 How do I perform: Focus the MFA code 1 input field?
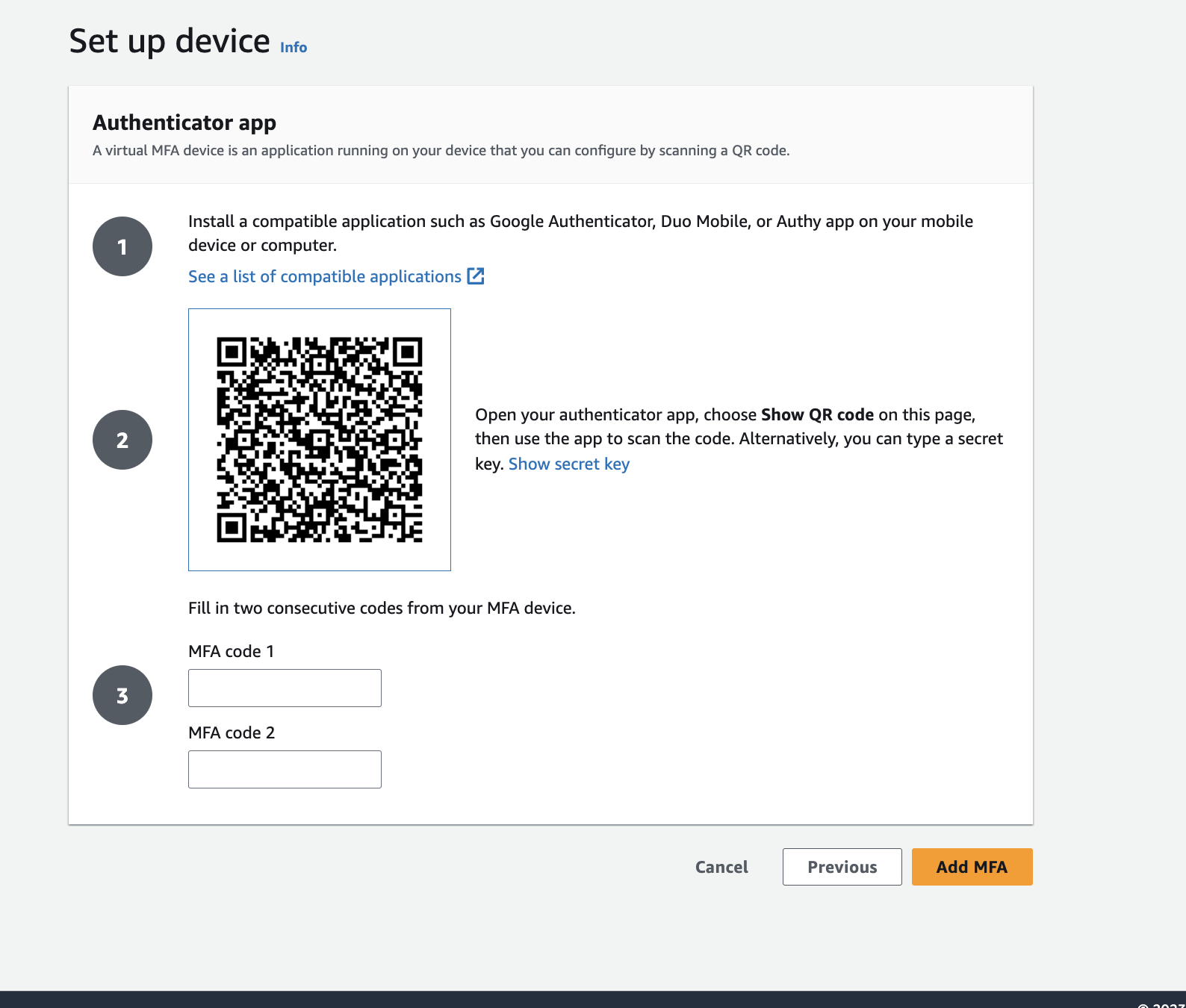coord(285,688)
